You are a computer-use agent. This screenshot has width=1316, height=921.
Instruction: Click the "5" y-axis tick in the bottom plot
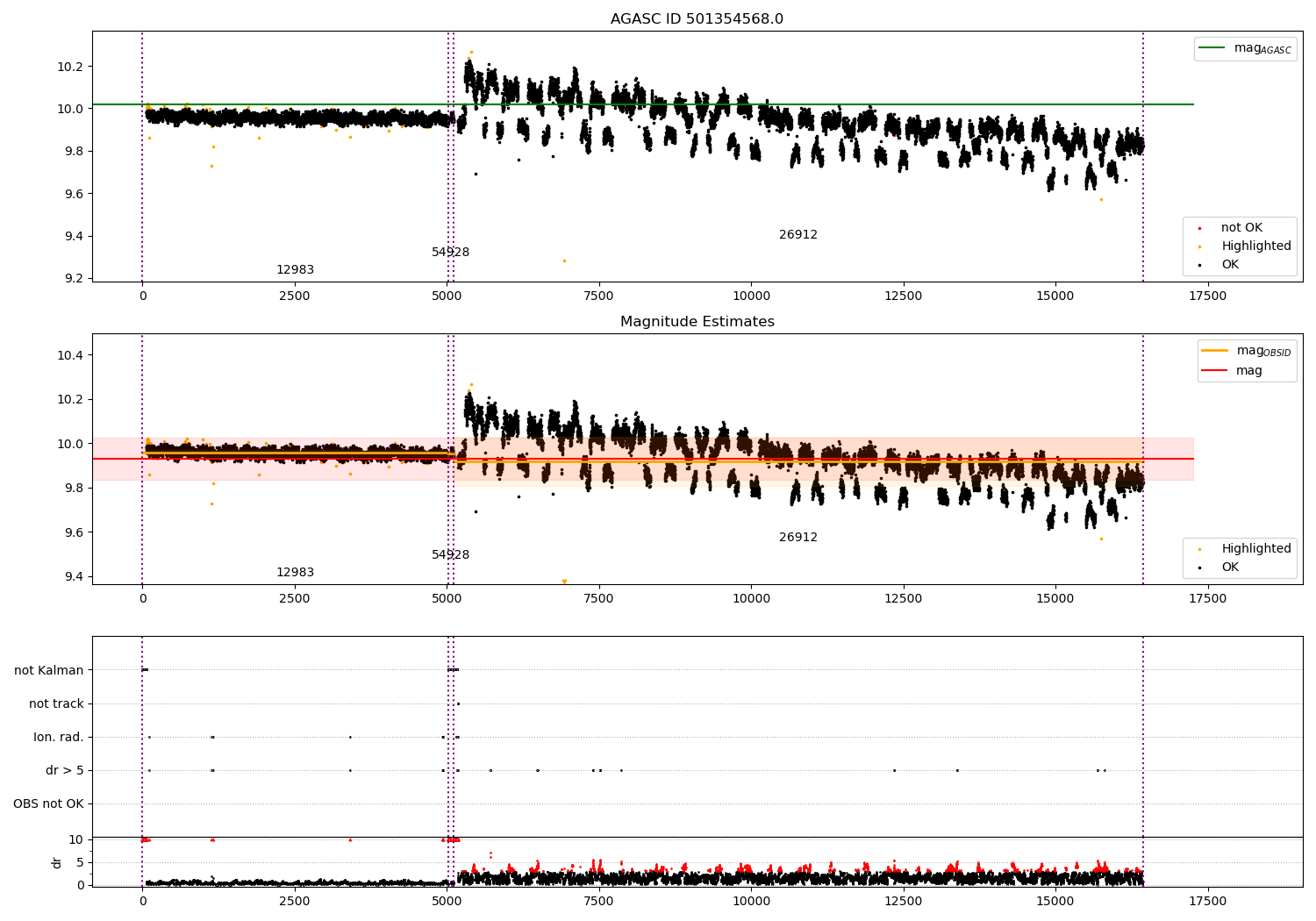80,863
